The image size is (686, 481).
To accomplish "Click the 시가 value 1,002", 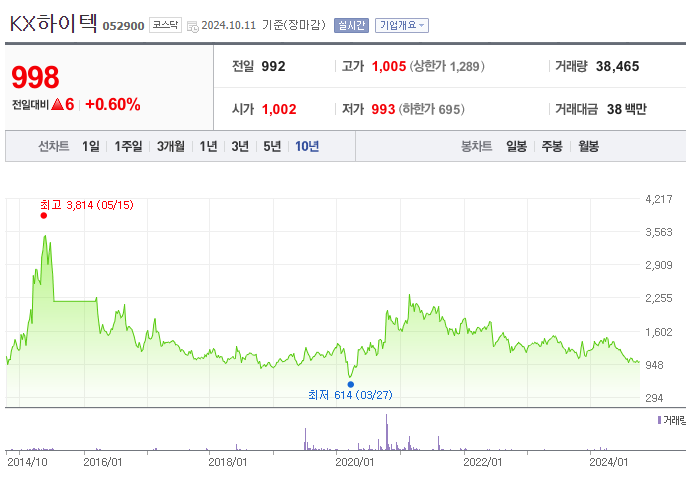I will coord(279,109).
